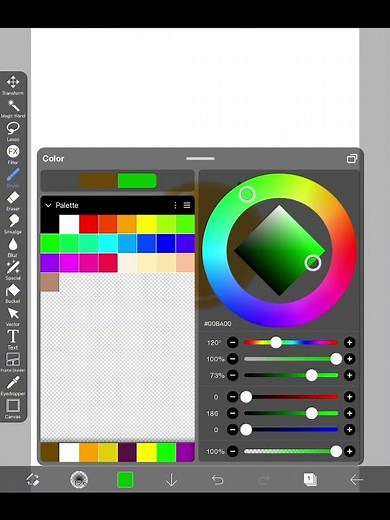
Task: Increase red value with plus button
Action: [x=349, y=397]
